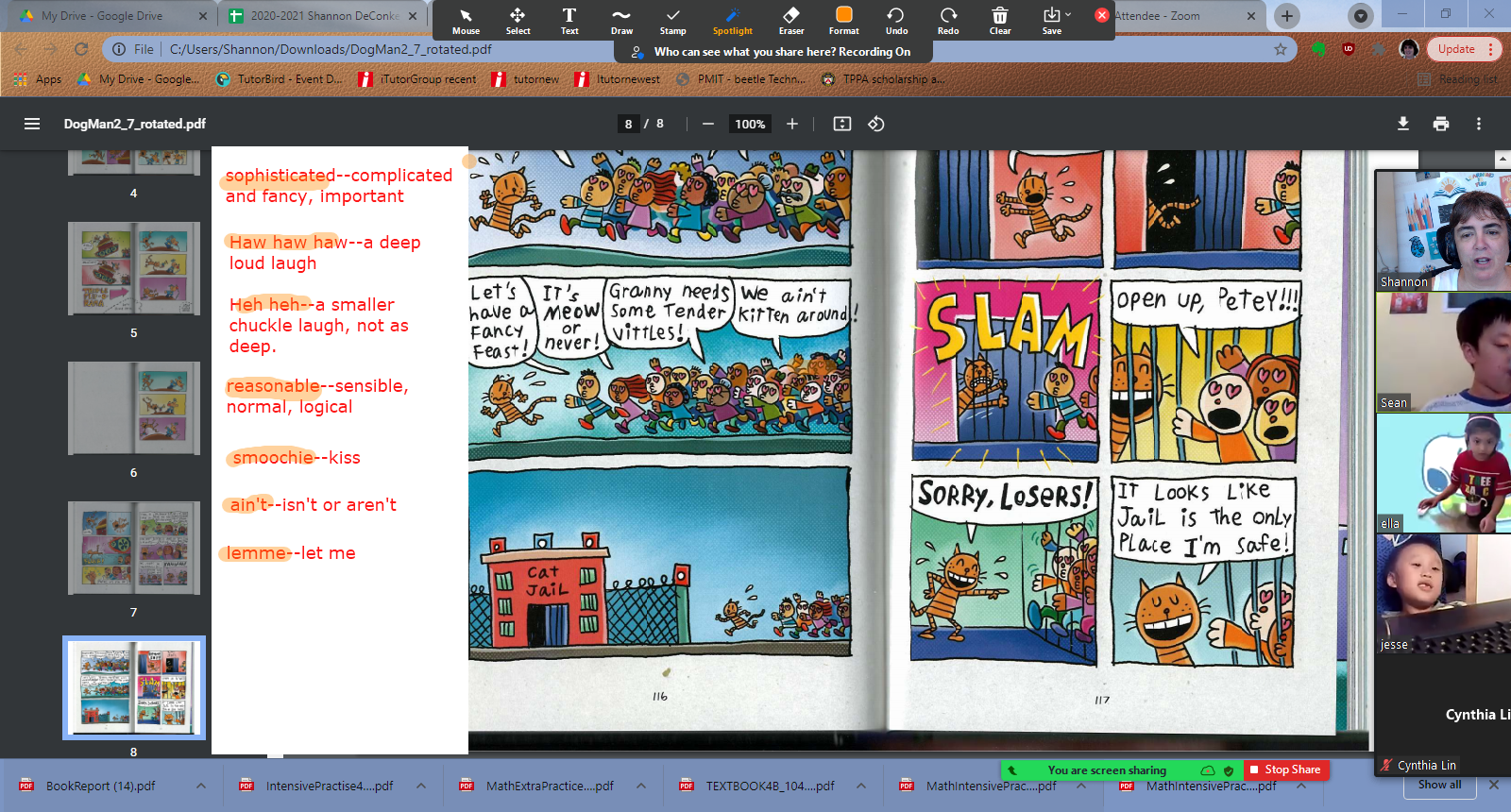Open PMIT - beetle Techn... bookmark
1511x812 pixels.
pyautogui.click(x=740, y=79)
